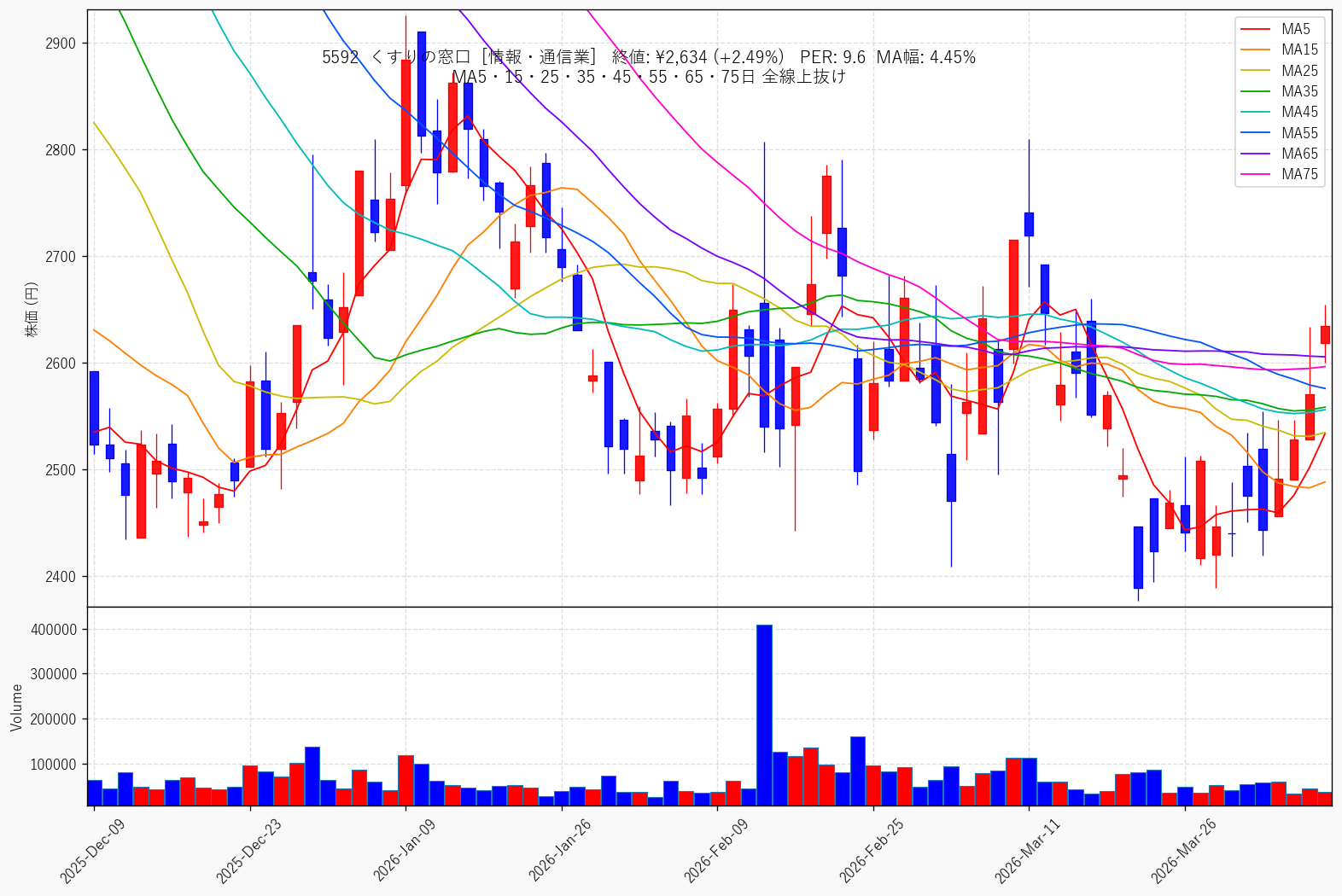Viewport: 1342px width, 896px height.
Task: Click the MA75 magenta legend entry
Action: (x=1280, y=174)
